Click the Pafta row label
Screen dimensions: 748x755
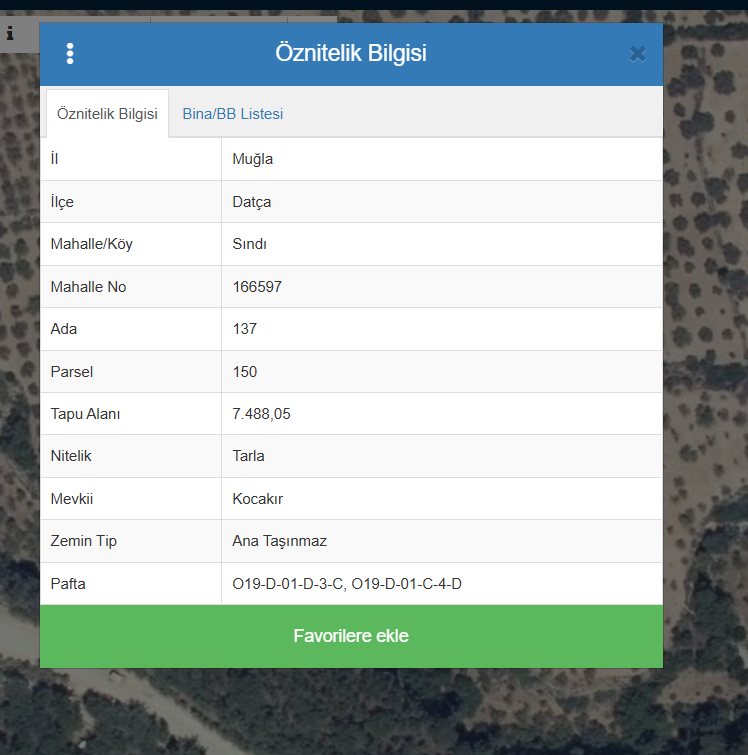click(x=68, y=584)
